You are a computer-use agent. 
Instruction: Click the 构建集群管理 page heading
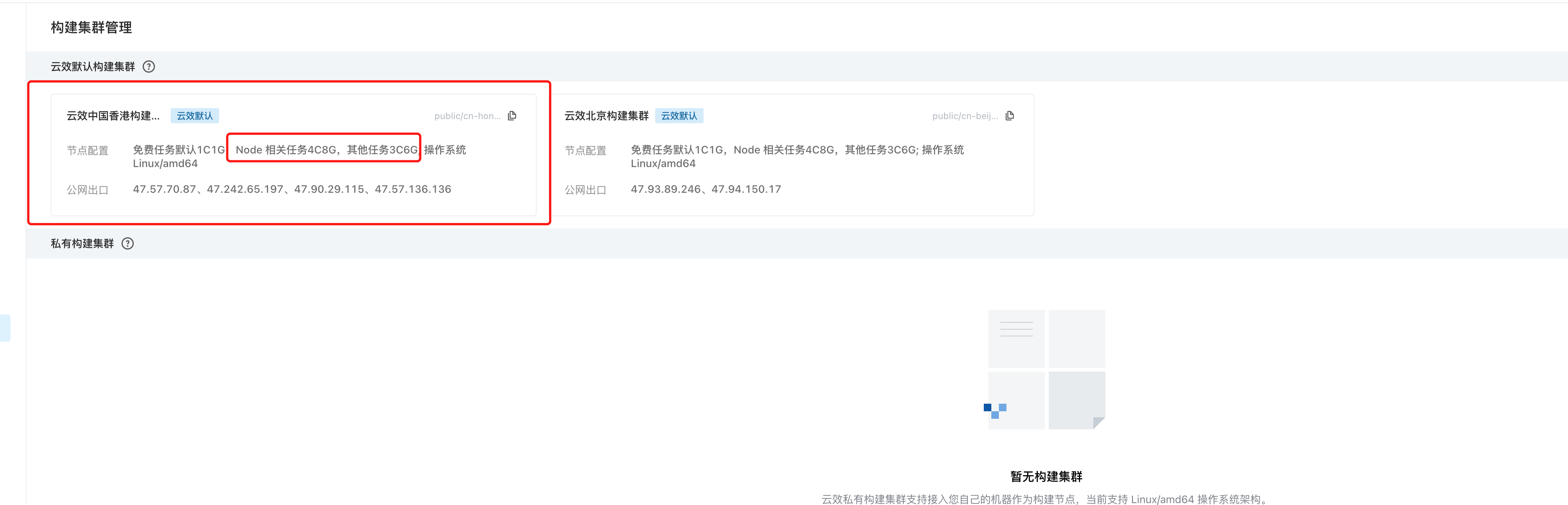point(91,28)
